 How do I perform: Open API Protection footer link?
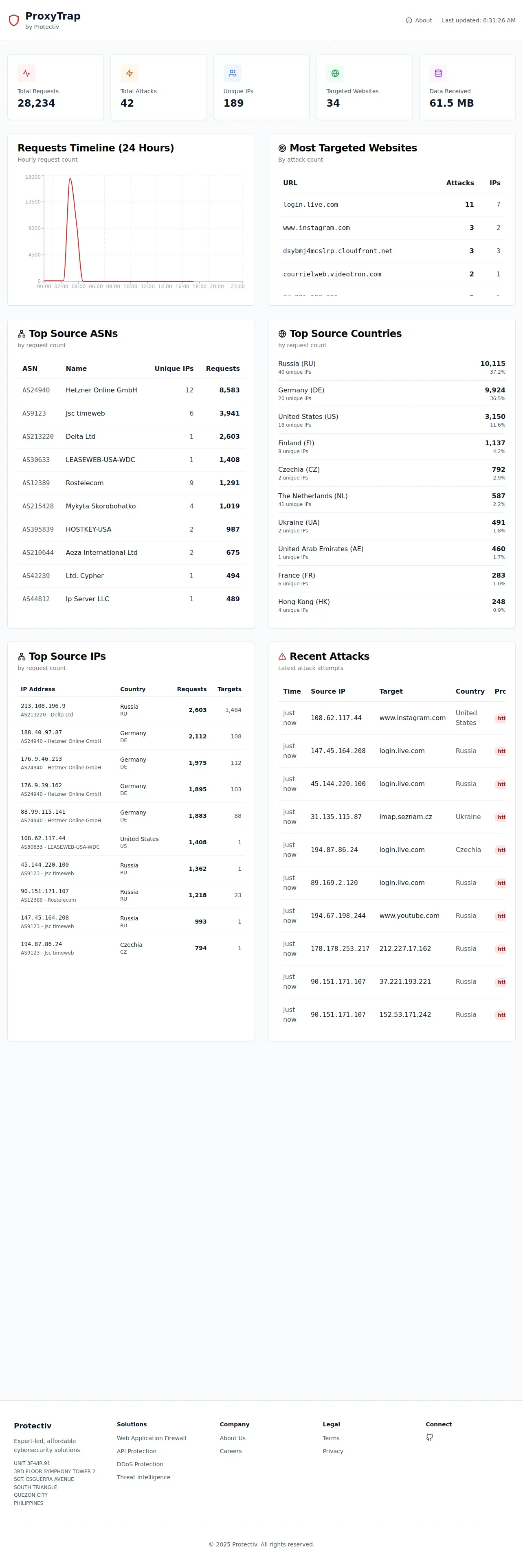136,1451
